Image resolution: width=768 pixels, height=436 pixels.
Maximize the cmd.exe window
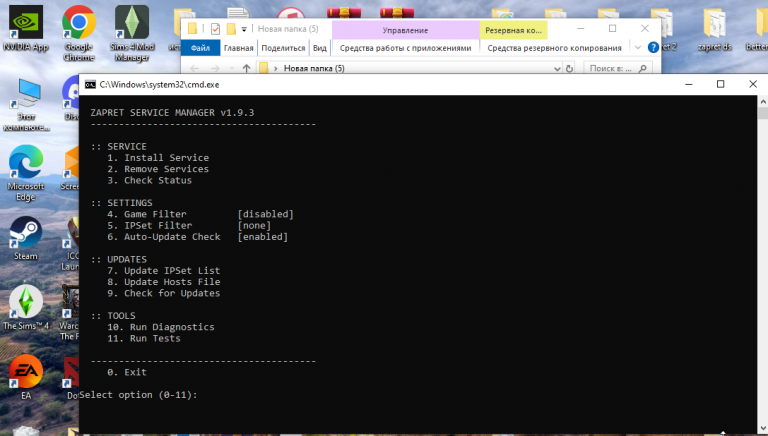(x=720, y=84)
